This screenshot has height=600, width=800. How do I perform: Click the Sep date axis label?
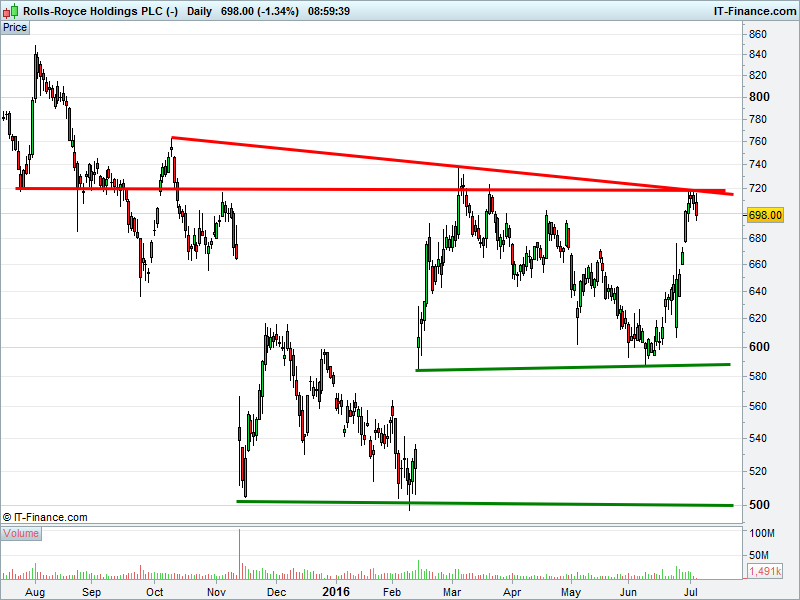pos(91,592)
